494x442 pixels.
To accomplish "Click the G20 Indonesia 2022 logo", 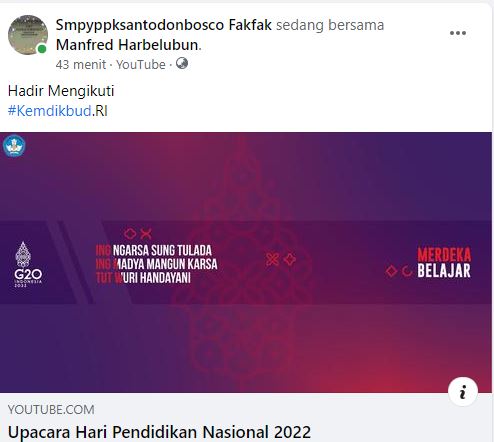I will [28, 264].
